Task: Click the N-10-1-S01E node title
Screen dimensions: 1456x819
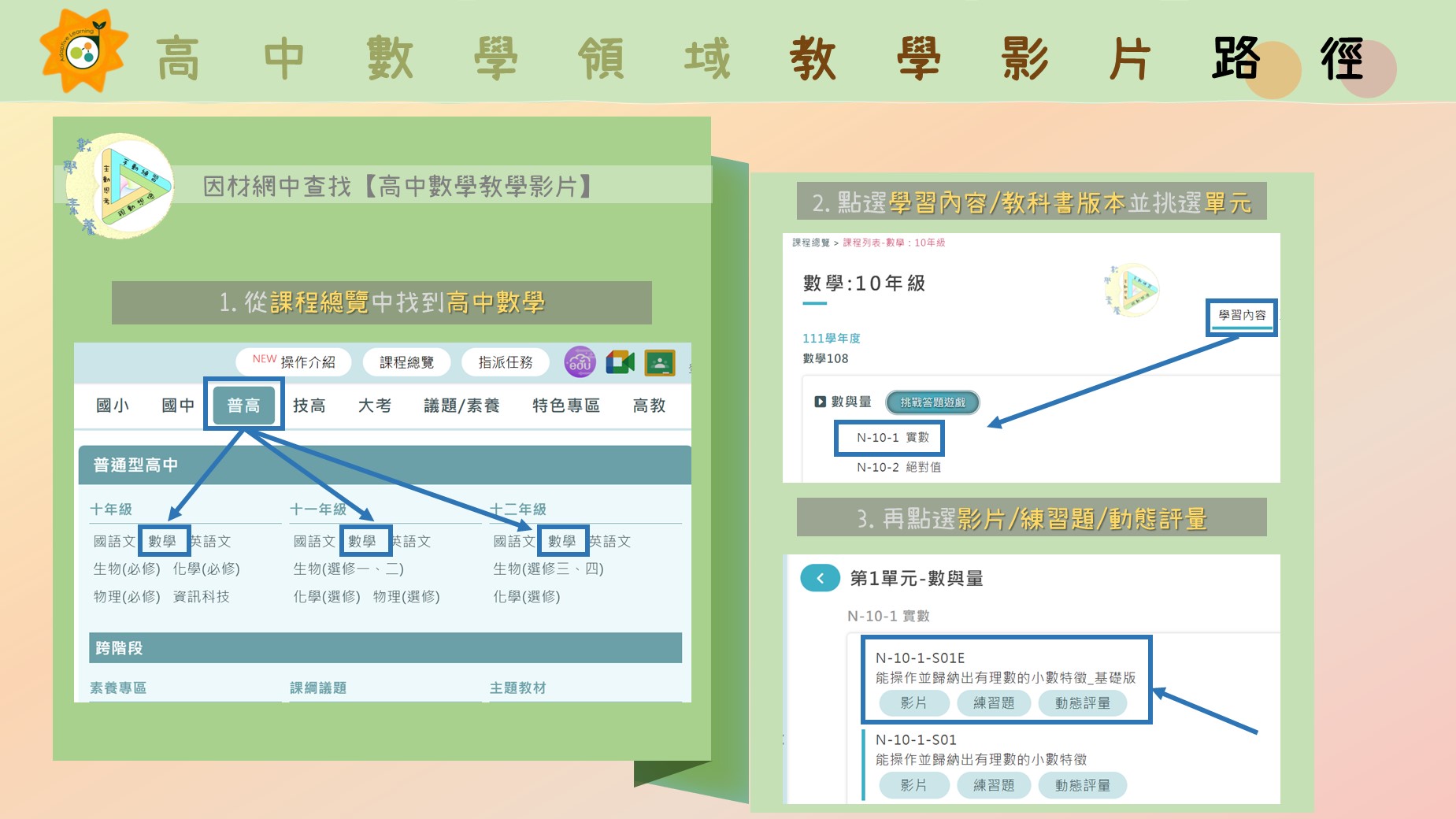Action: pos(920,658)
